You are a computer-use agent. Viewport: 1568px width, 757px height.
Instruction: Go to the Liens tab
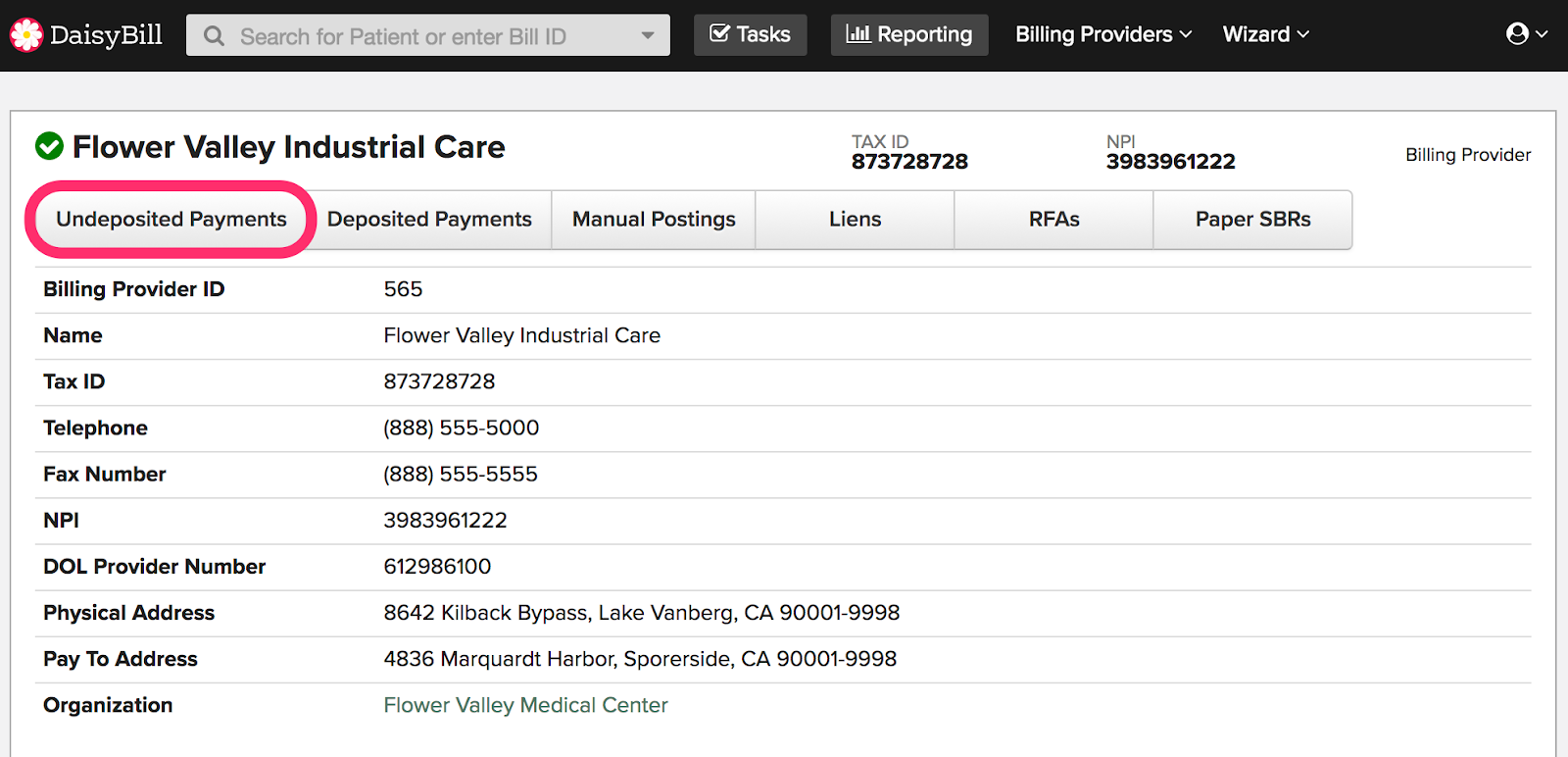click(x=855, y=220)
